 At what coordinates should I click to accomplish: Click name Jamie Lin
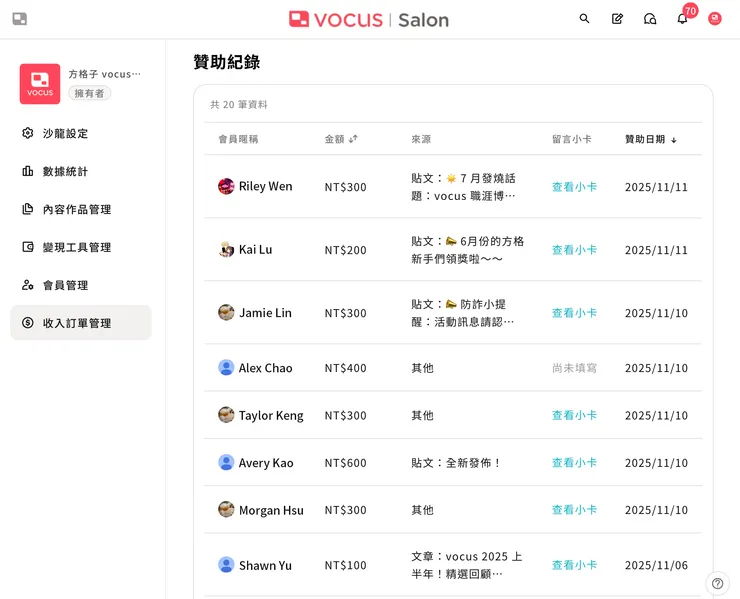(265, 312)
